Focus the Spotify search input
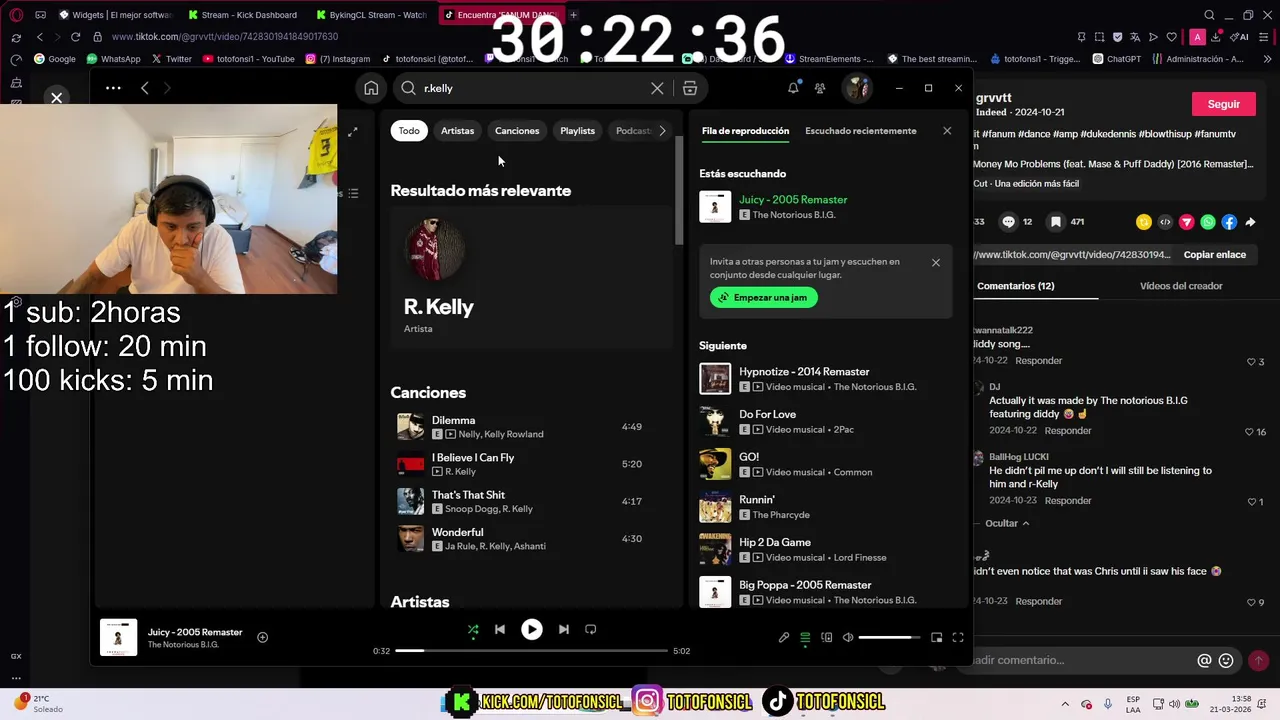1280x720 pixels. pyautogui.click(x=535, y=88)
